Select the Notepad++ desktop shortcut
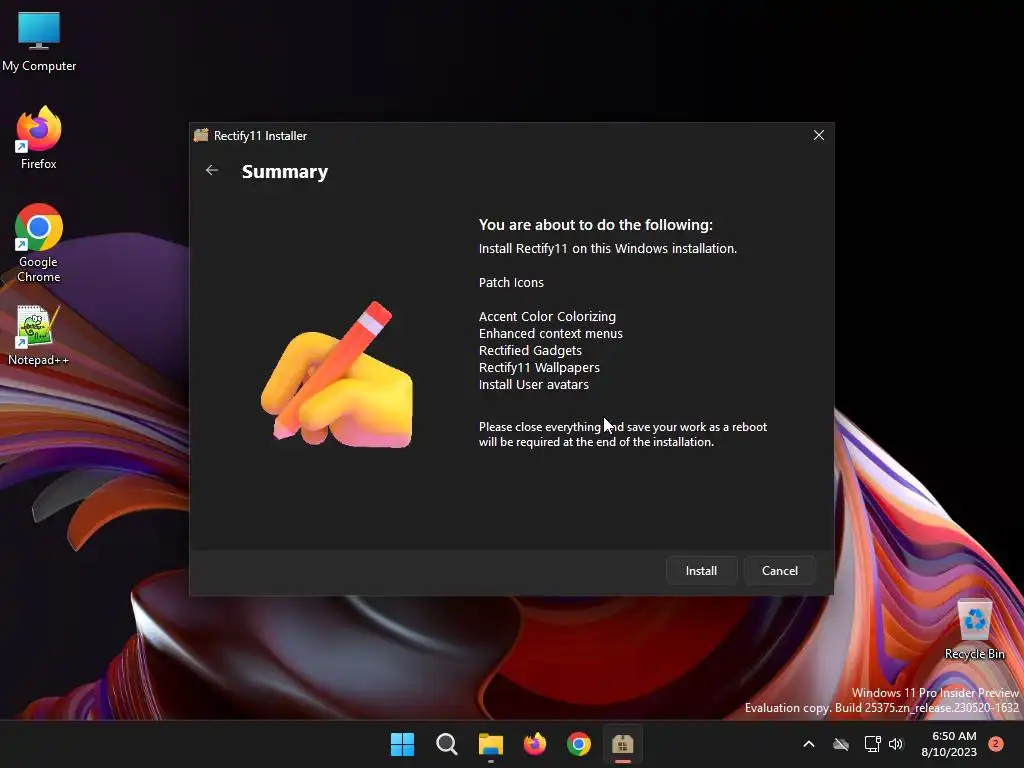The width and height of the screenshot is (1024, 768). click(38, 336)
